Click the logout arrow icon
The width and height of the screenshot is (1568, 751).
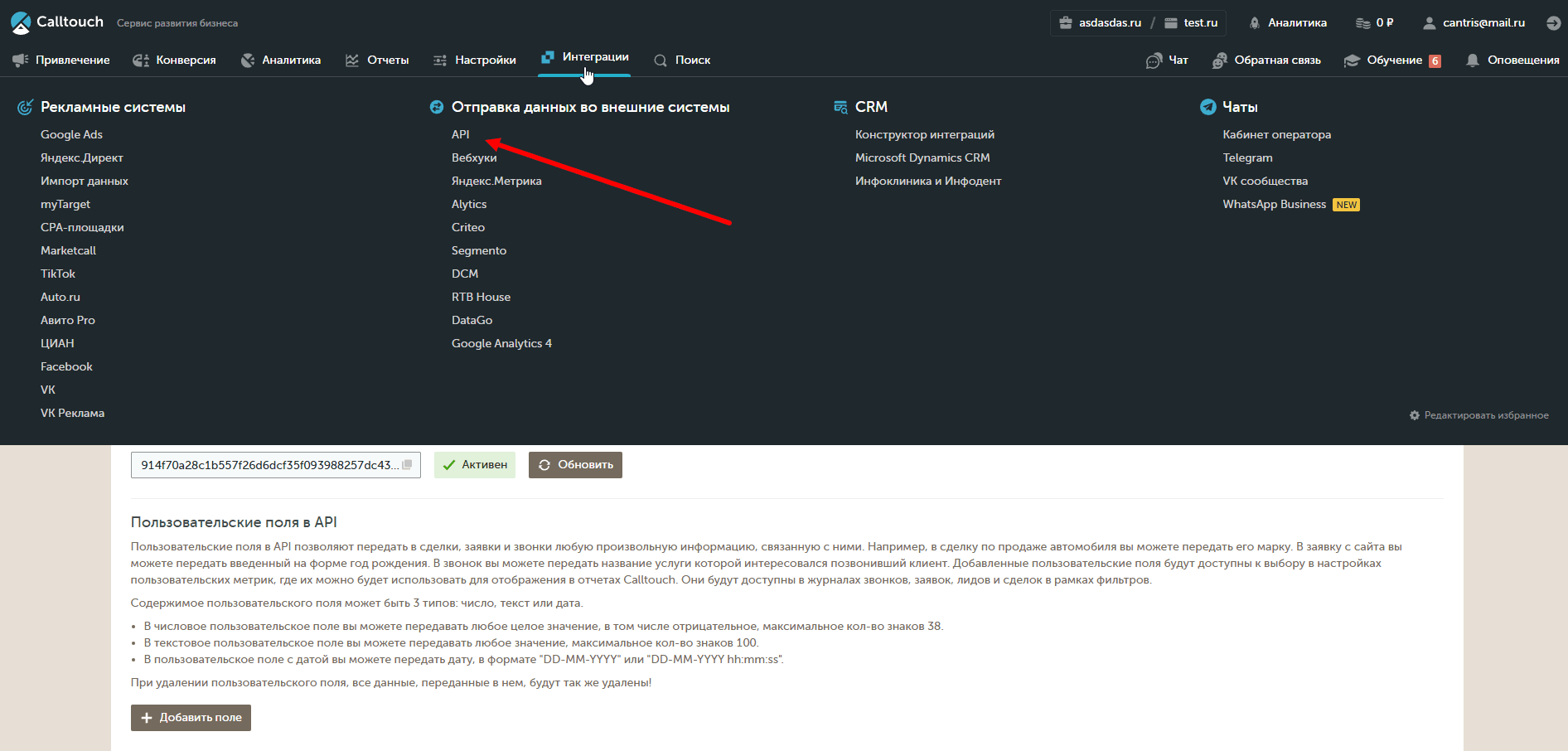(1553, 23)
